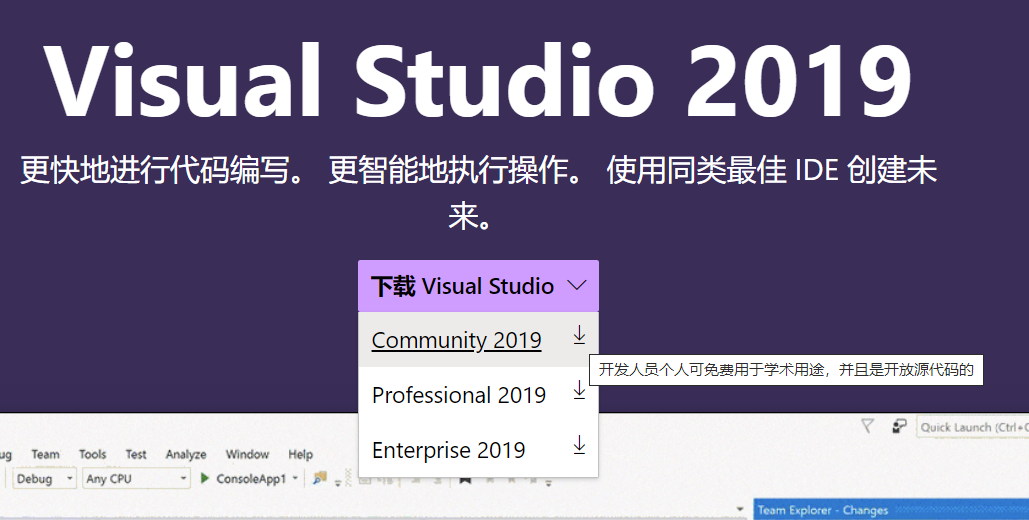Image resolution: width=1029 pixels, height=520 pixels.
Task: Open the Window menu
Action: point(247,454)
